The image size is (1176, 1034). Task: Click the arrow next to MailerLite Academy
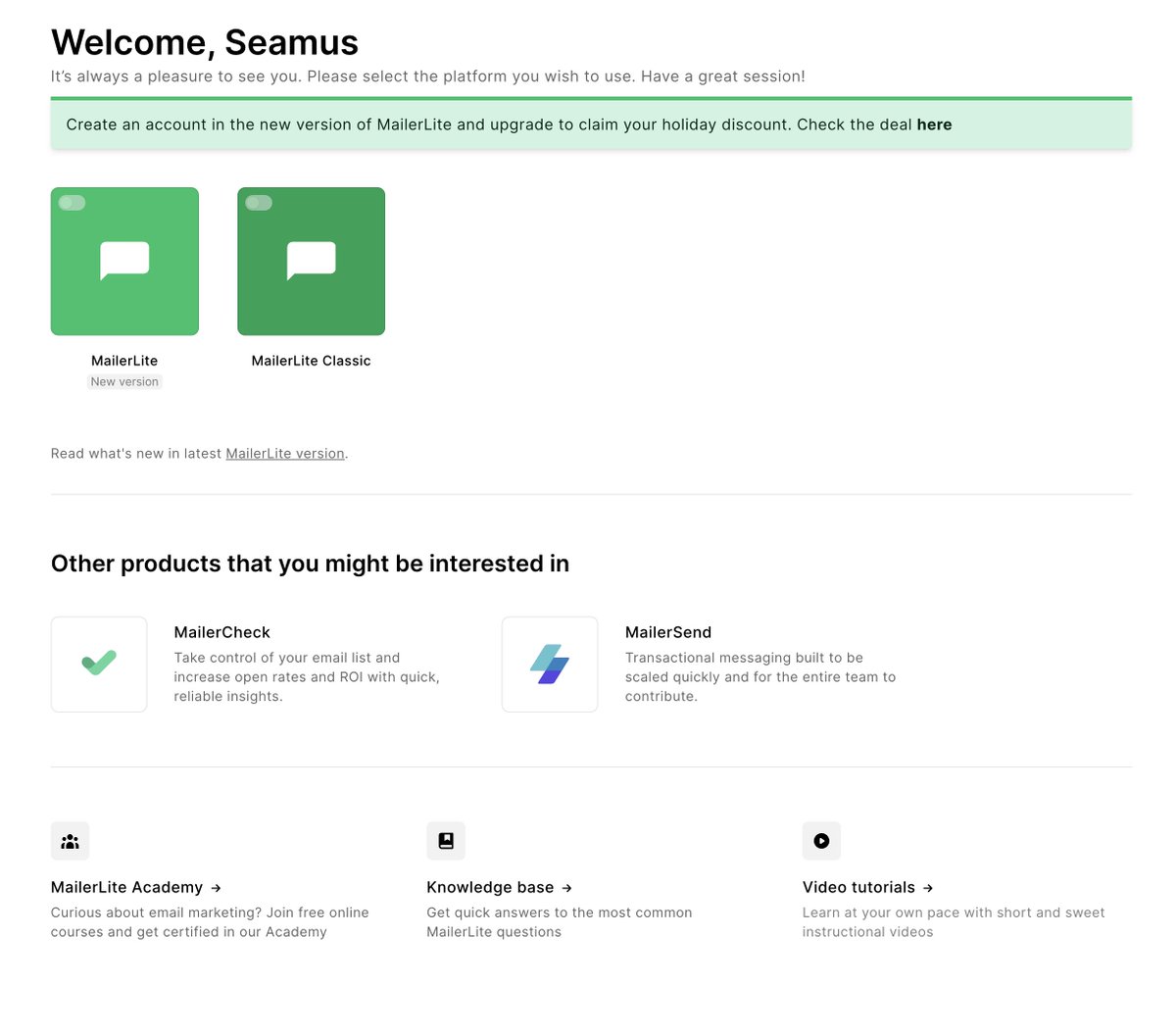pos(216,888)
